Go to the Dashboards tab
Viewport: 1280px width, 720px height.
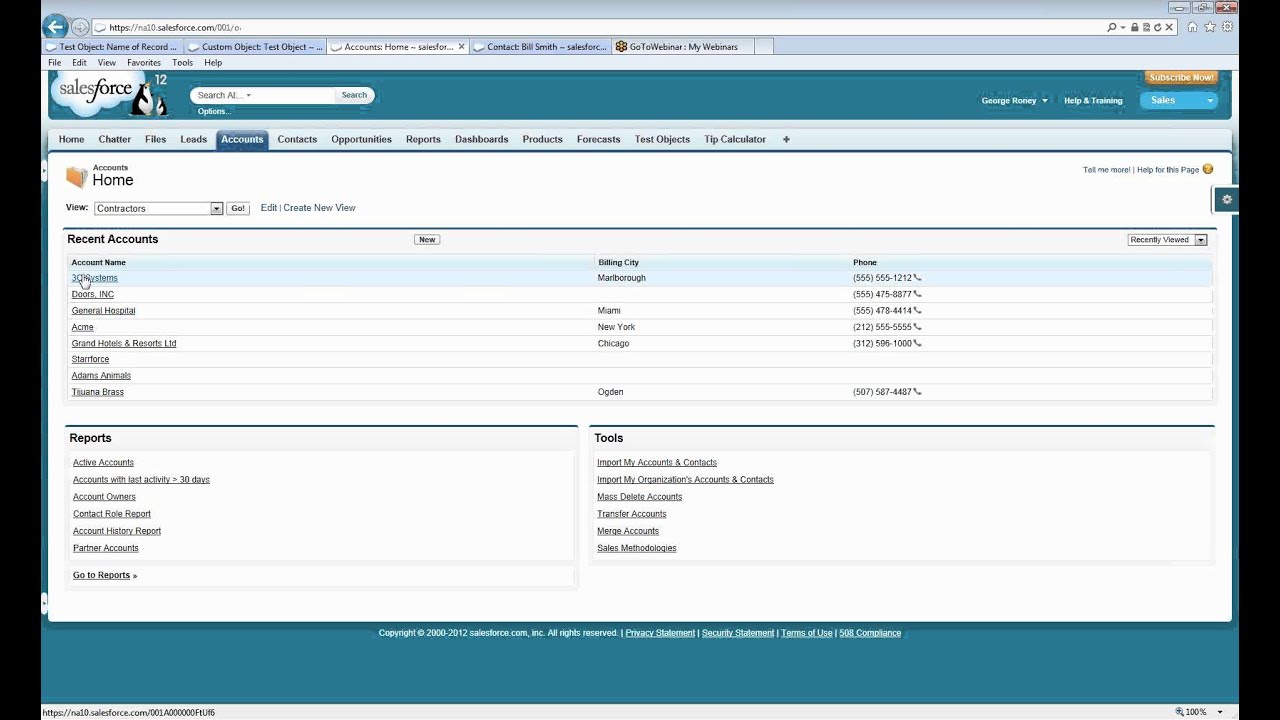tap(481, 139)
